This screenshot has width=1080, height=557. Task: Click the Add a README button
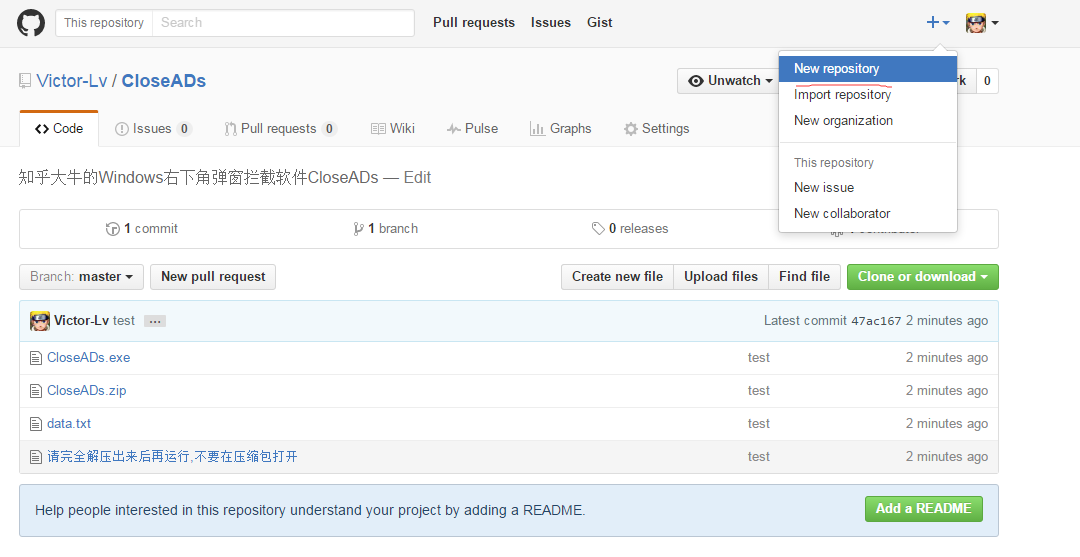924,509
